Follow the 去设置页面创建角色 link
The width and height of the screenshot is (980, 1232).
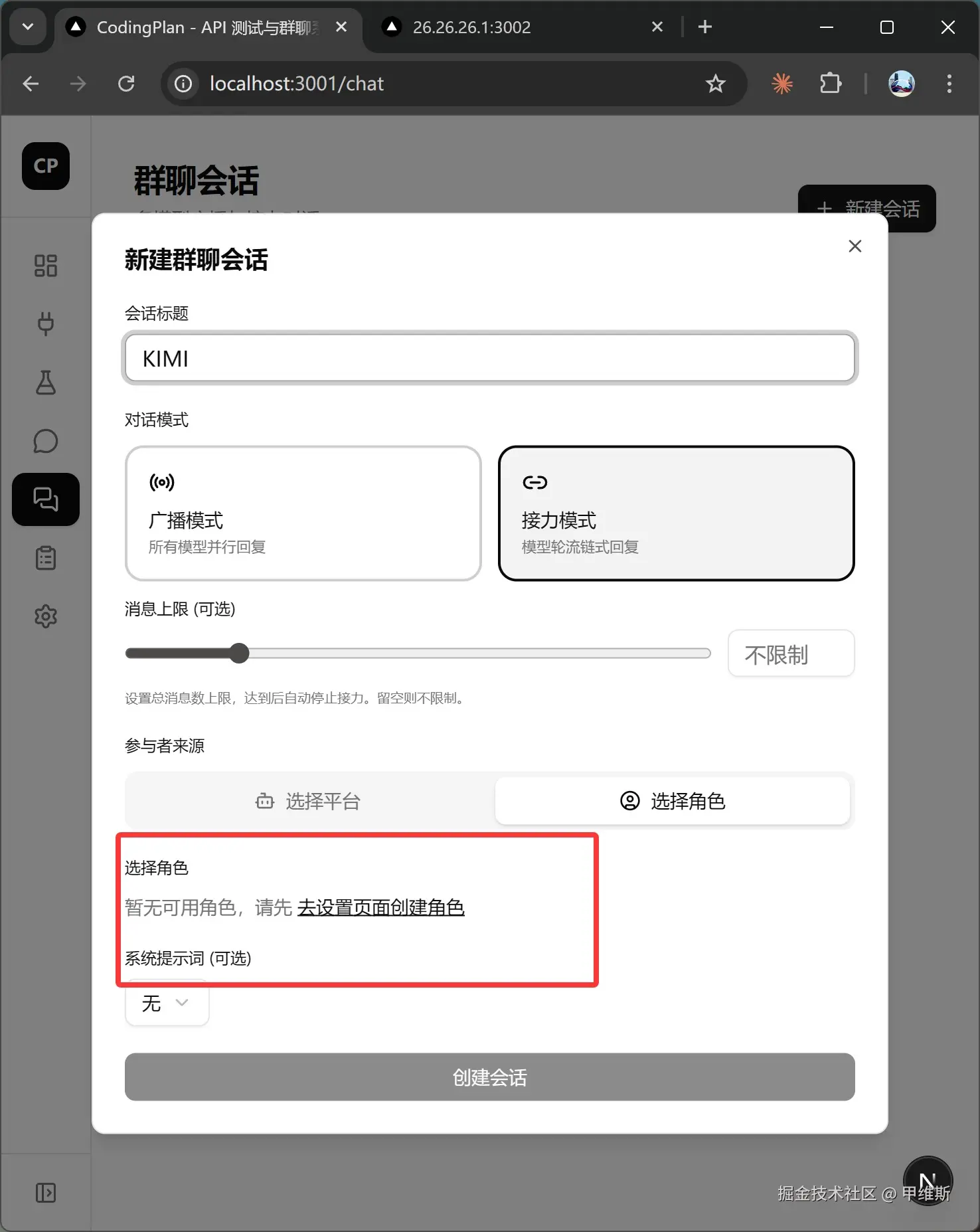pyautogui.click(x=381, y=907)
